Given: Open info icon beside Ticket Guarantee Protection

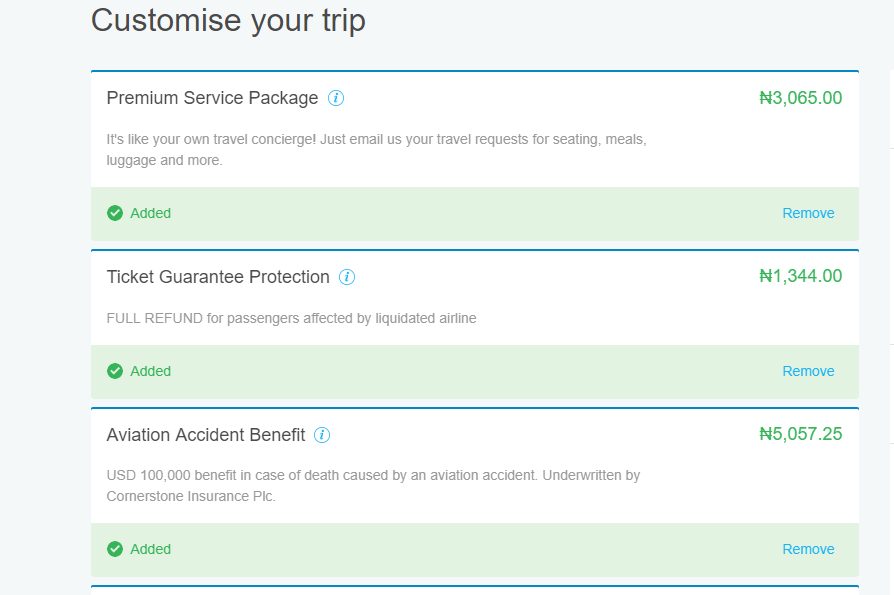Looking at the screenshot, I should point(347,277).
